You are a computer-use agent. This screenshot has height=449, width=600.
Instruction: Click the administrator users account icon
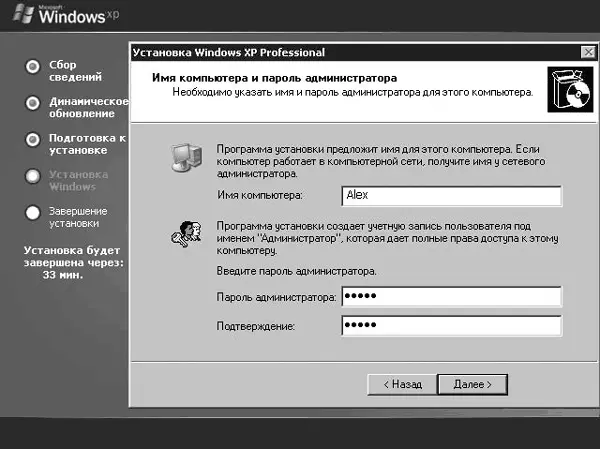(x=185, y=235)
